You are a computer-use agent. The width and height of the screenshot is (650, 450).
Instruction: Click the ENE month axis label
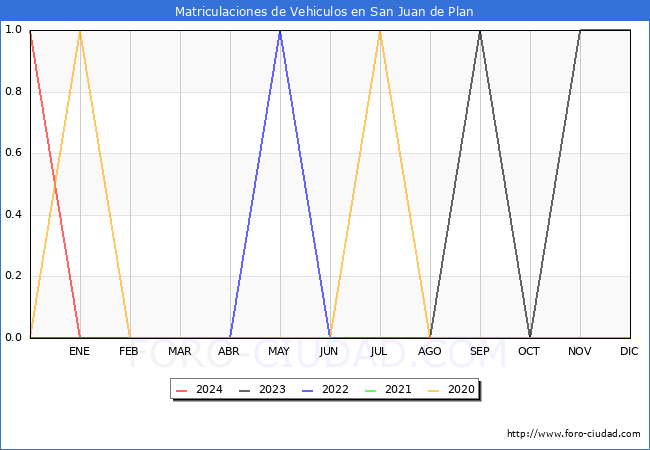coord(79,351)
